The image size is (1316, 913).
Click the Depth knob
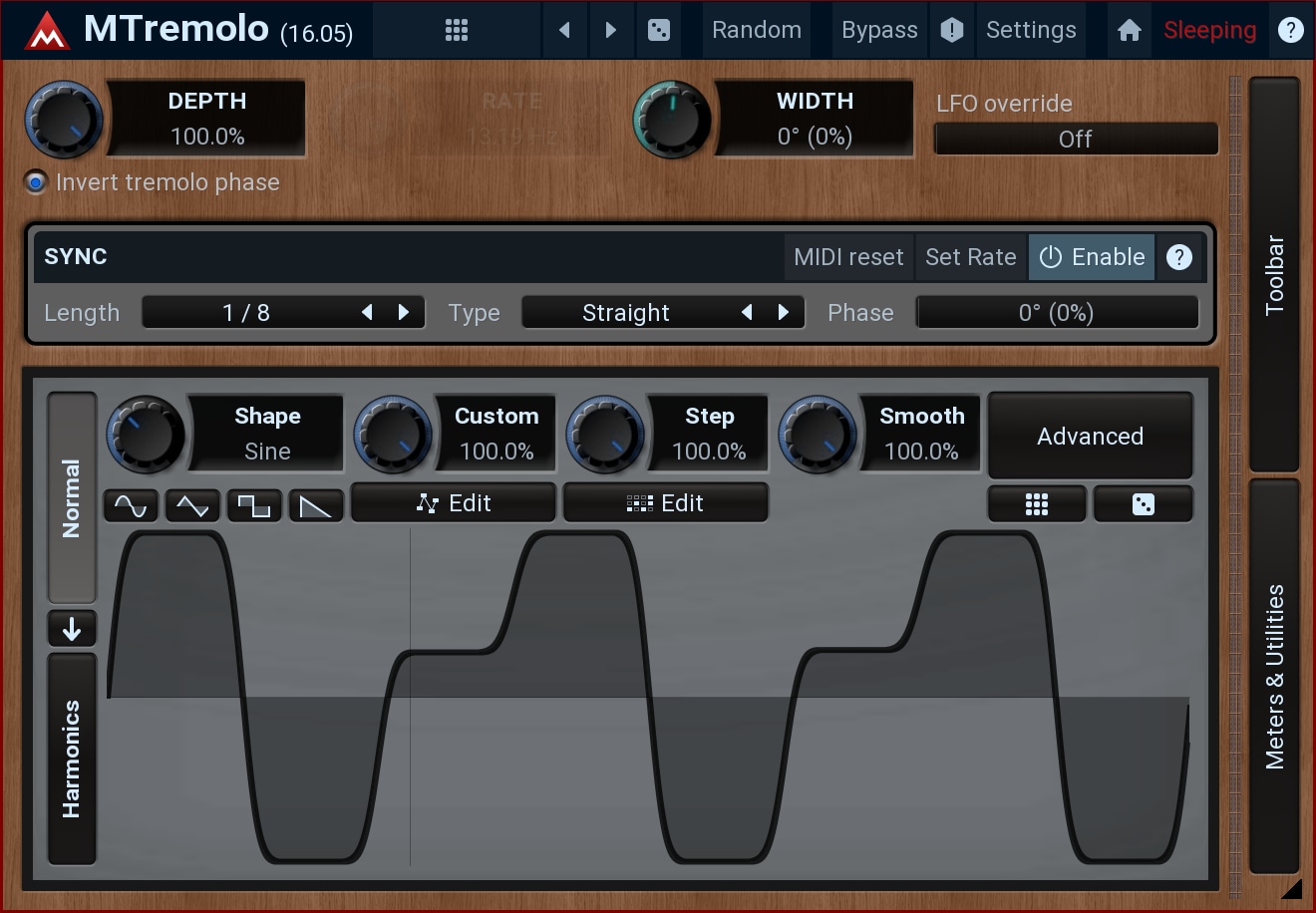(64, 120)
